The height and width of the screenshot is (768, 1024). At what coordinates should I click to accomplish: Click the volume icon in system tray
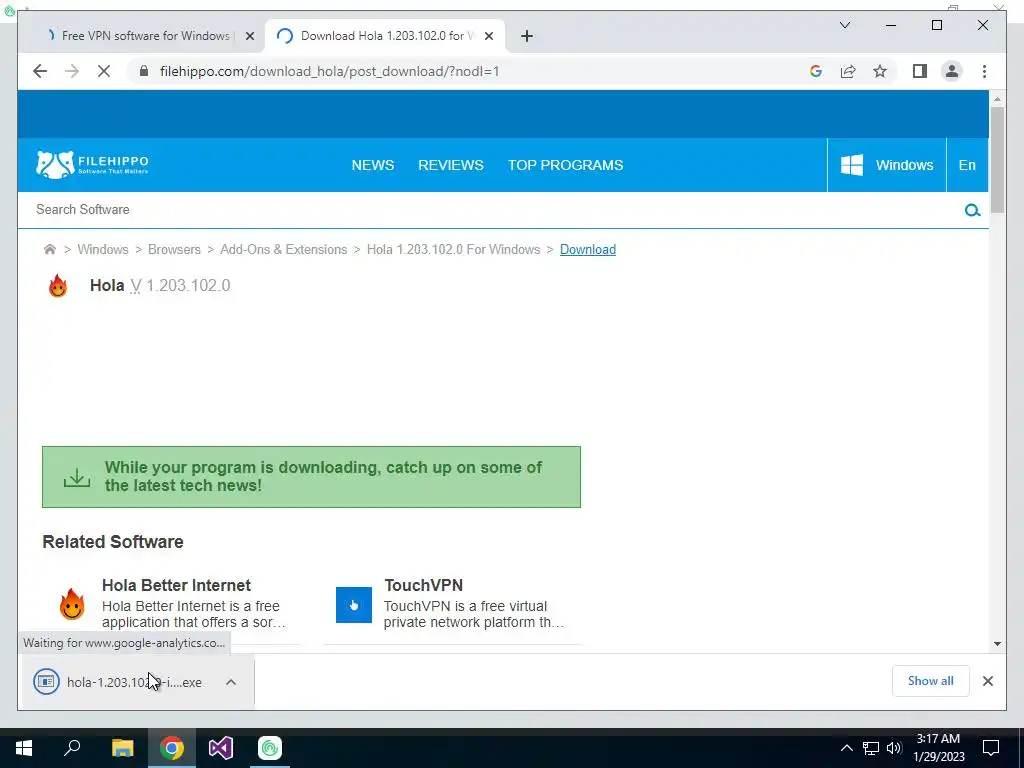click(x=894, y=748)
